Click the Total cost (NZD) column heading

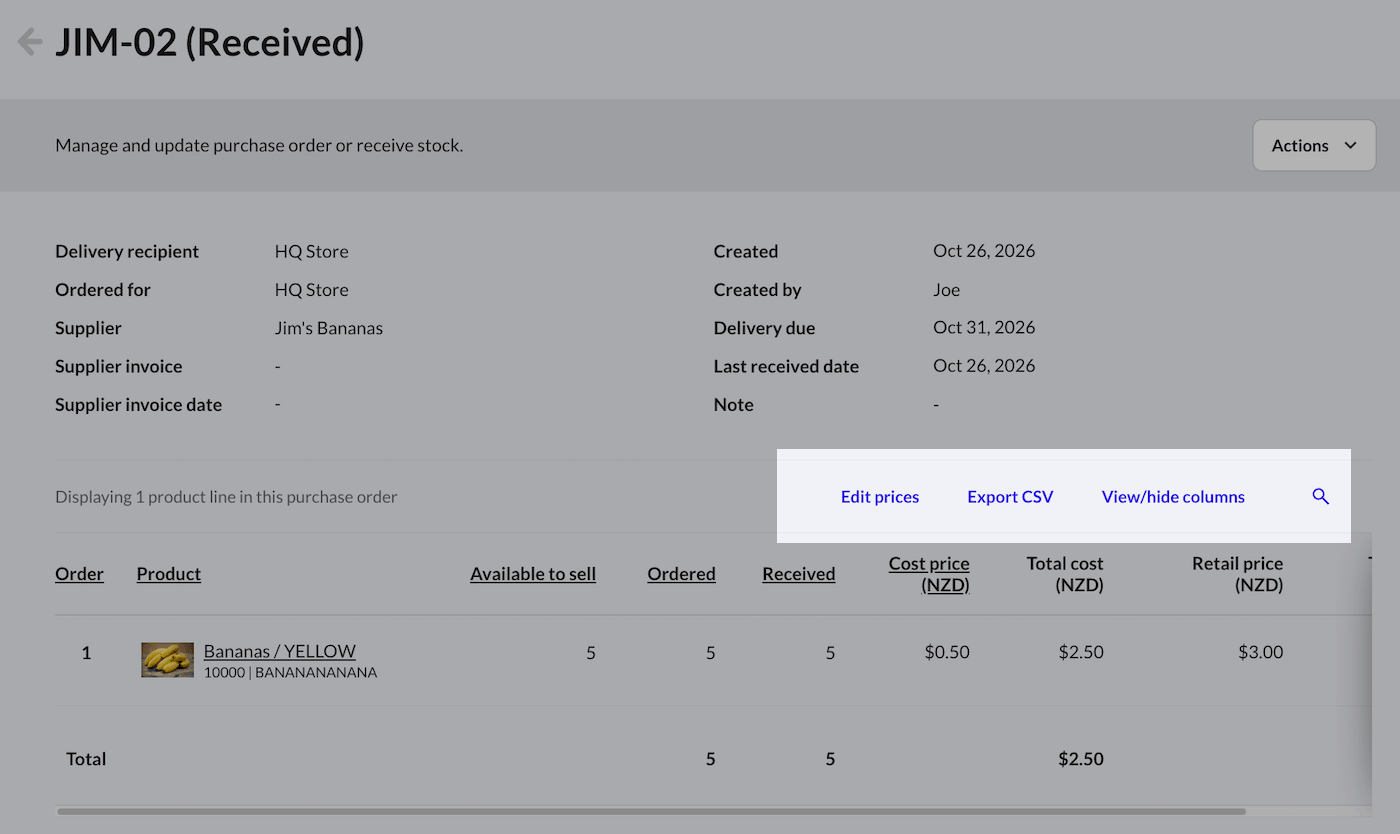point(1065,574)
